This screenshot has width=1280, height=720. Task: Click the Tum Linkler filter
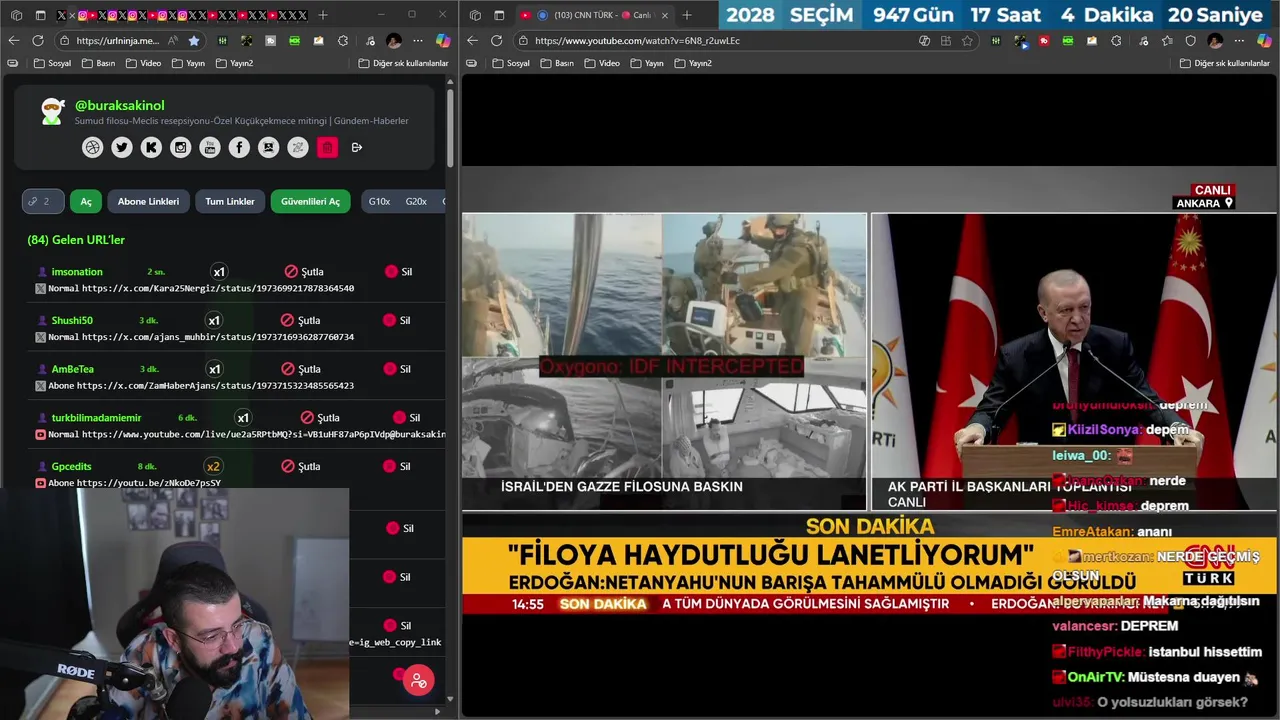click(230, 201)
